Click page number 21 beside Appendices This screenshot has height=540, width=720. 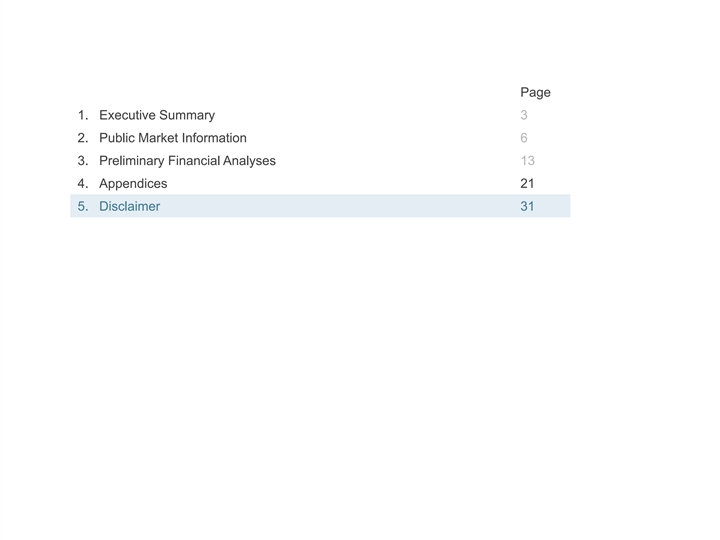click(527, 184)
